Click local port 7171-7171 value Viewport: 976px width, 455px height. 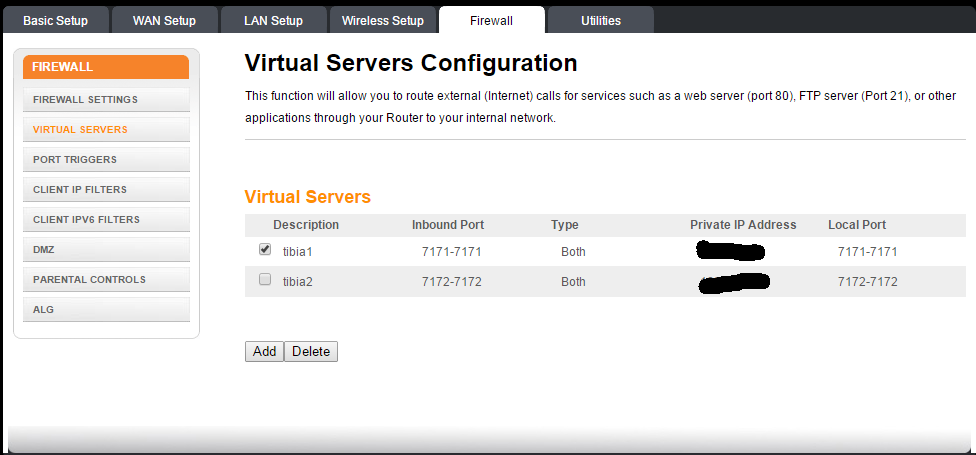868,252
